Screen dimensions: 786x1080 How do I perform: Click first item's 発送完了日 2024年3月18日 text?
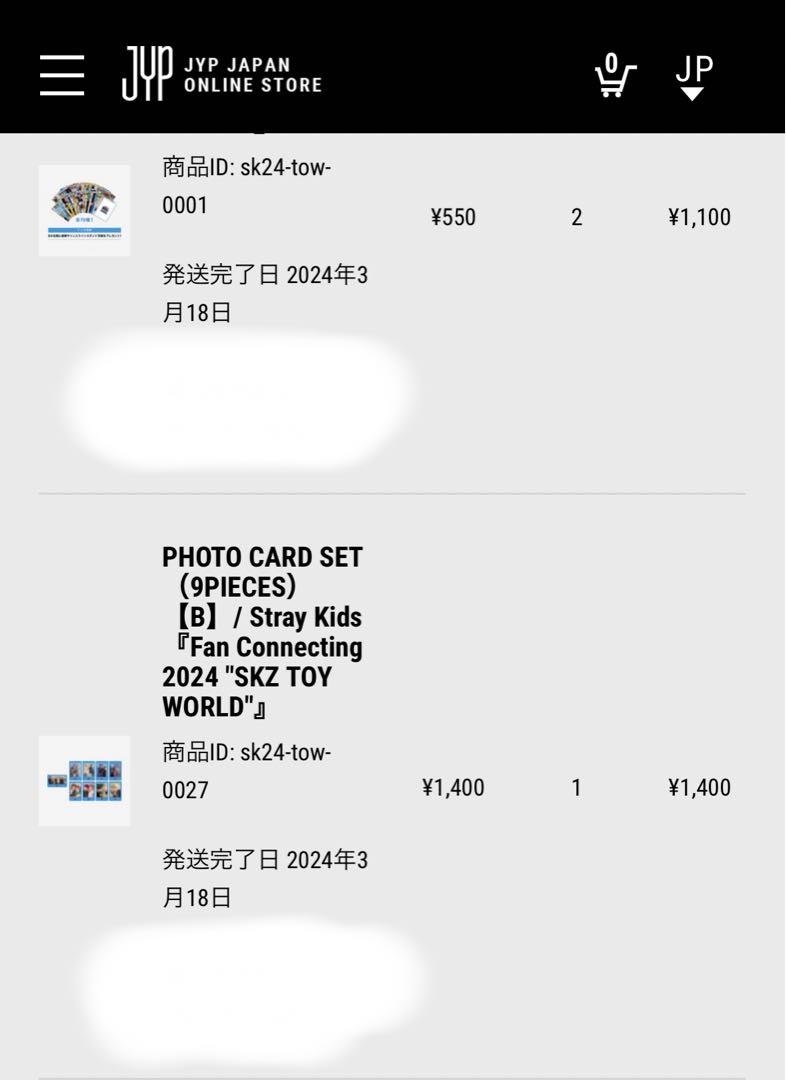[265, 293]
